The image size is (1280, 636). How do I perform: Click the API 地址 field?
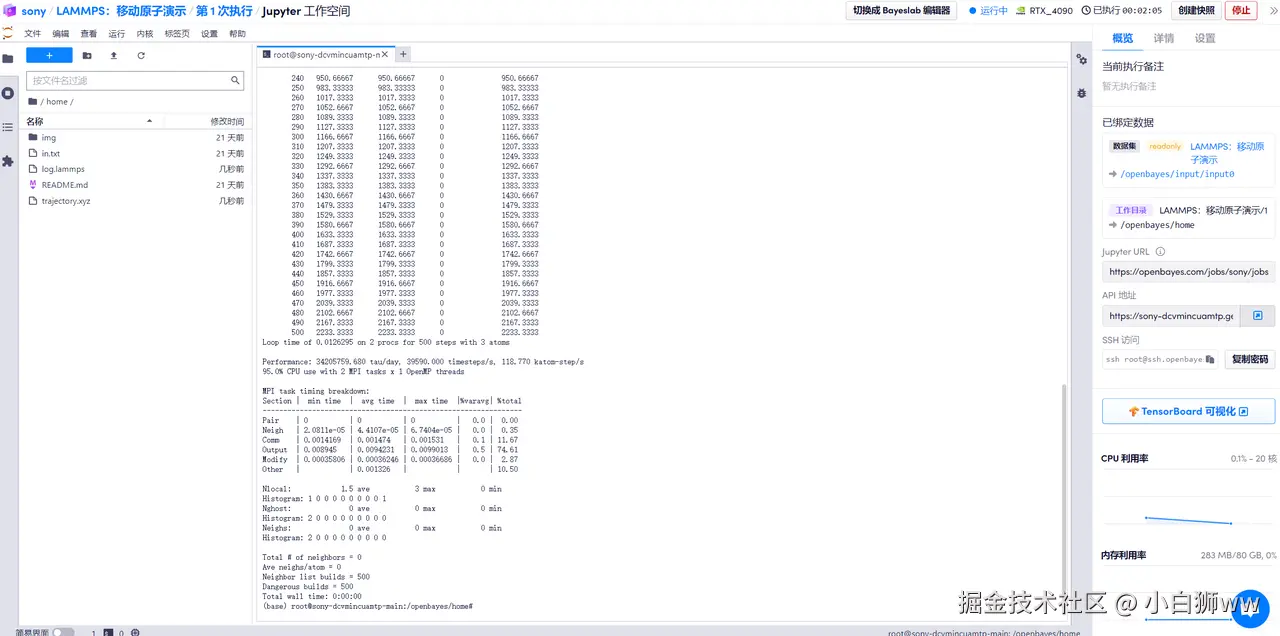point(1171,315)
